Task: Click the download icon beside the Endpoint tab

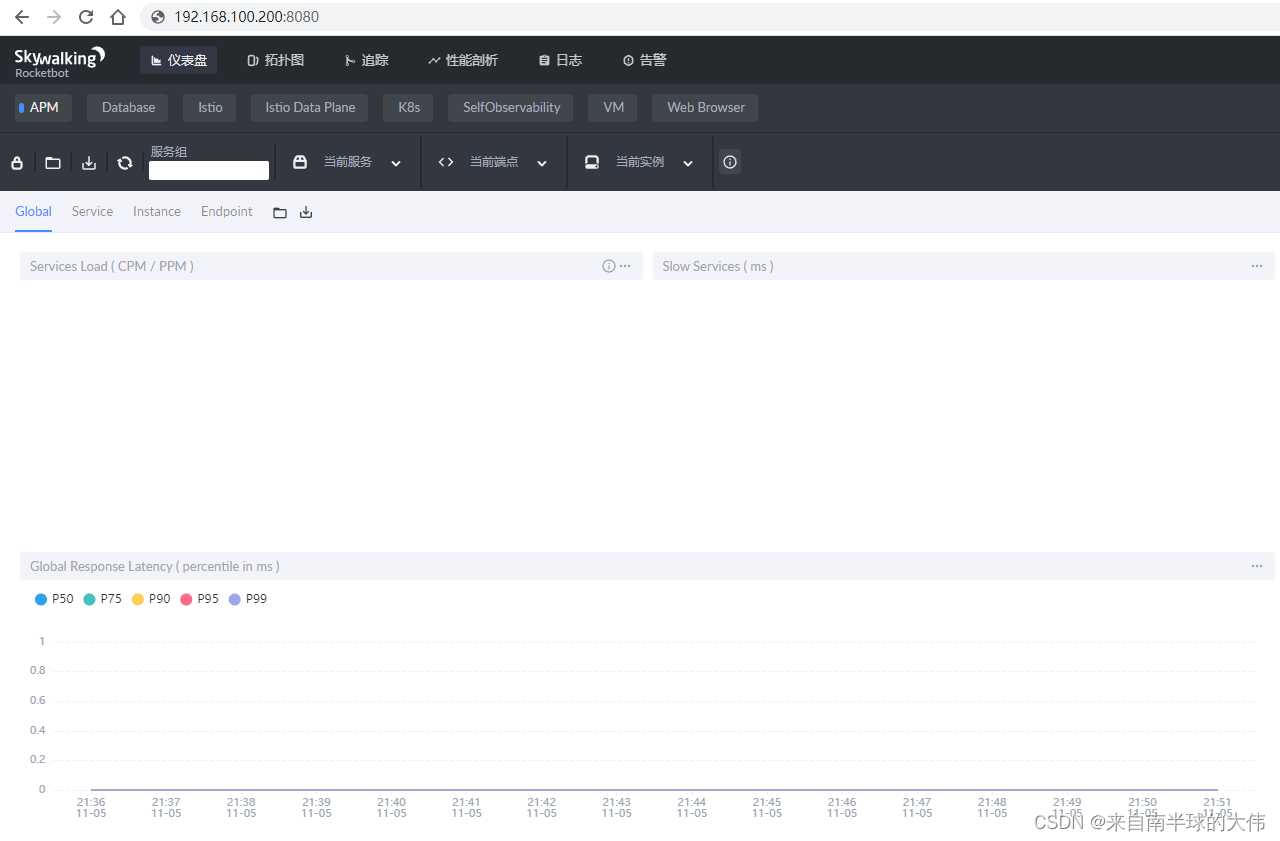Action: (306, 211)
